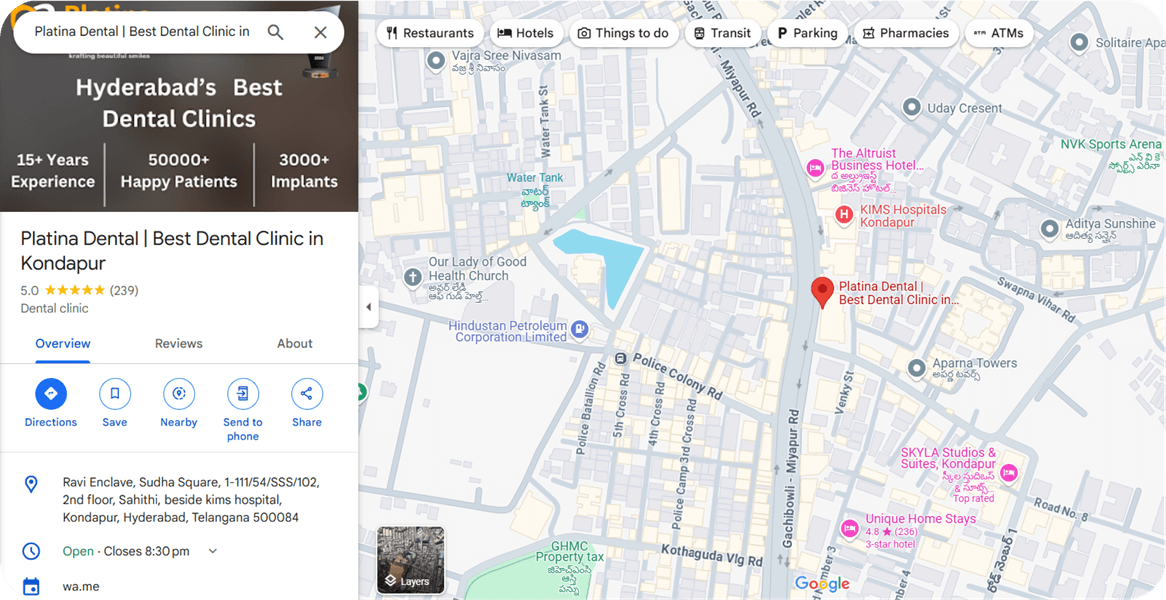The image size is (1166, 600).
Task: Select the KIMS Hospitals map marker
Action: tap(845, 215)
